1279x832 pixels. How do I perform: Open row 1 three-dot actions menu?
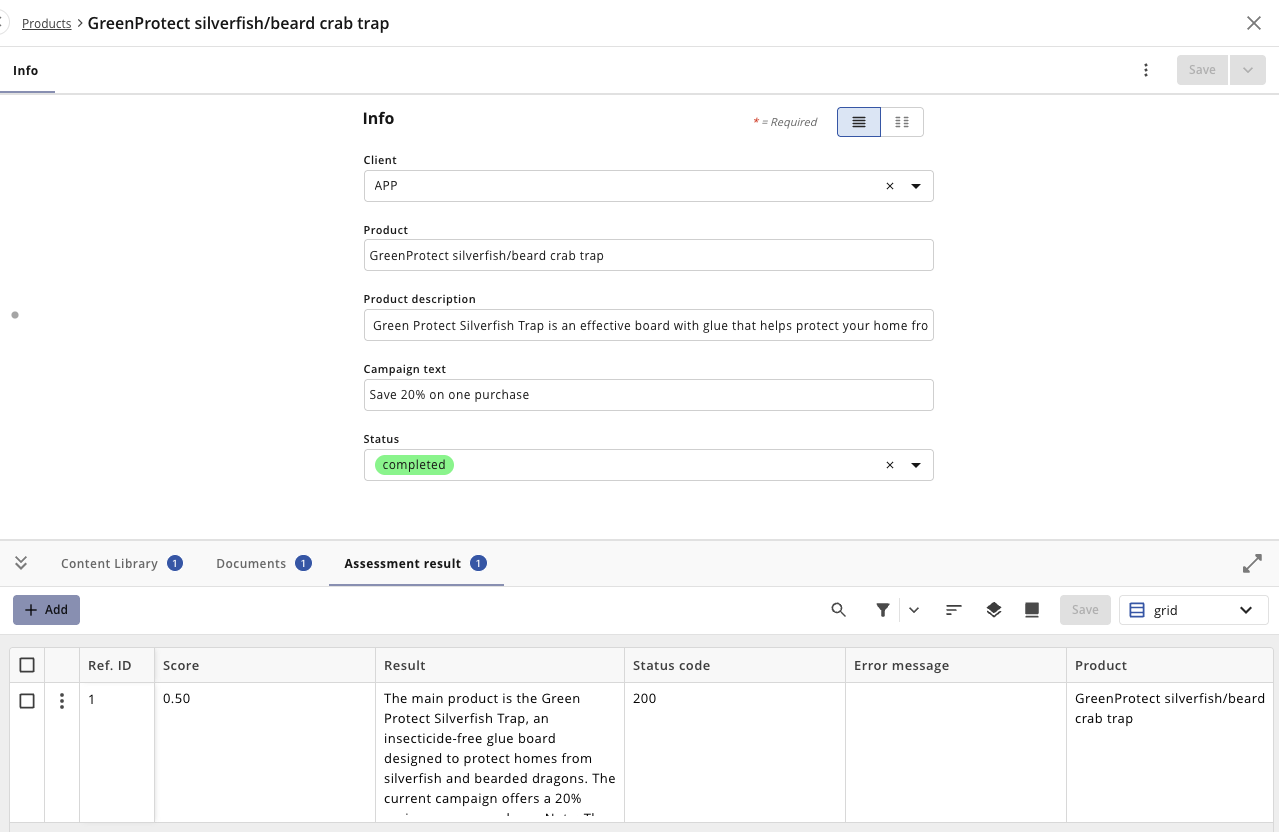click(62, 701)
